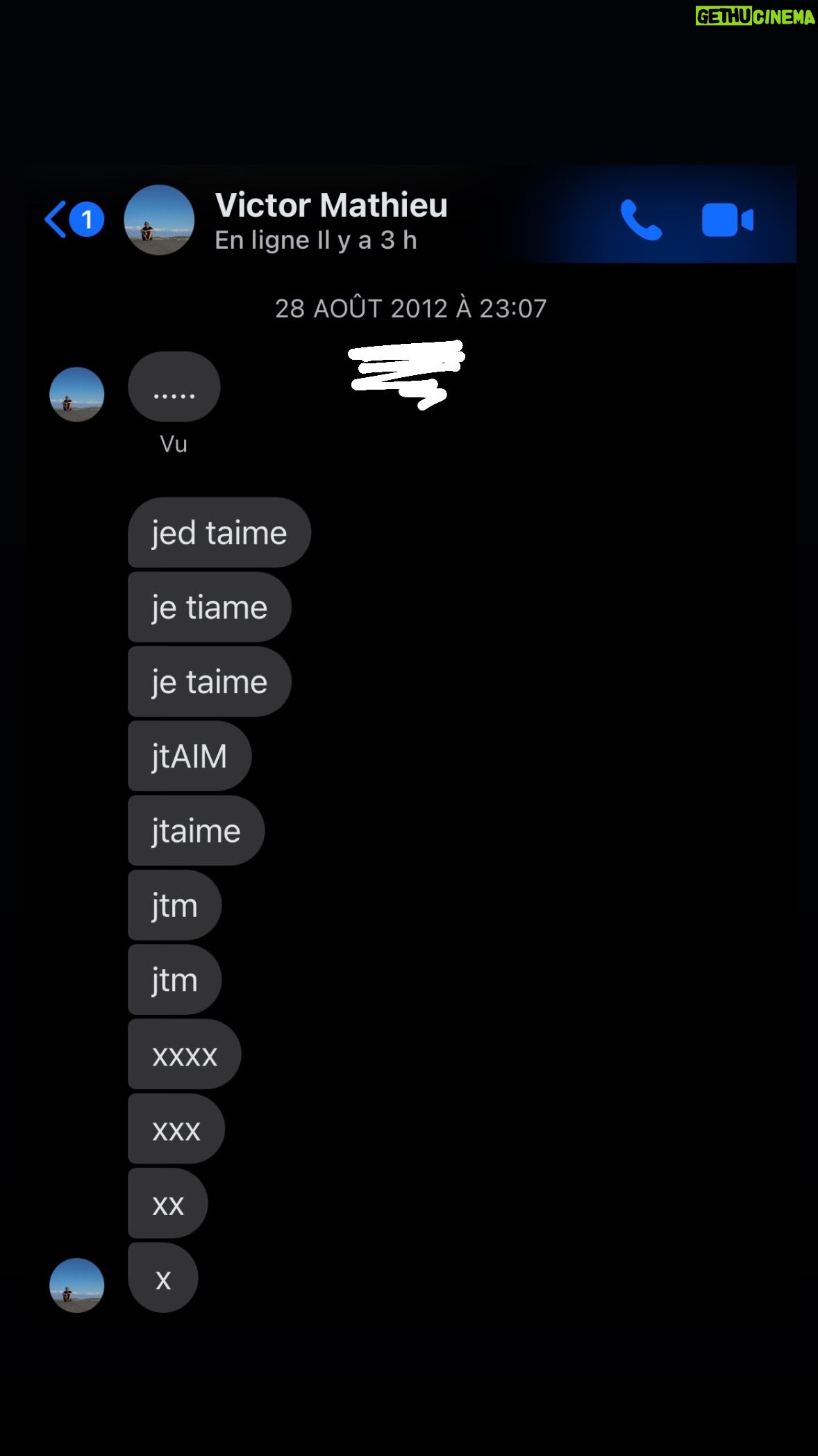818x1456 pixels.
Task: Tap the unread count badge showing 1
Action: [x=87, y=220]
